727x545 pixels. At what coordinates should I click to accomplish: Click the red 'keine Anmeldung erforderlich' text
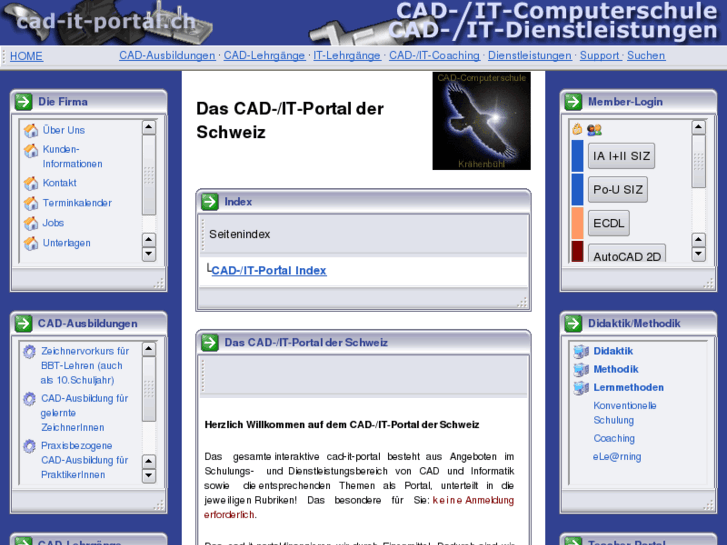(359, 507)
